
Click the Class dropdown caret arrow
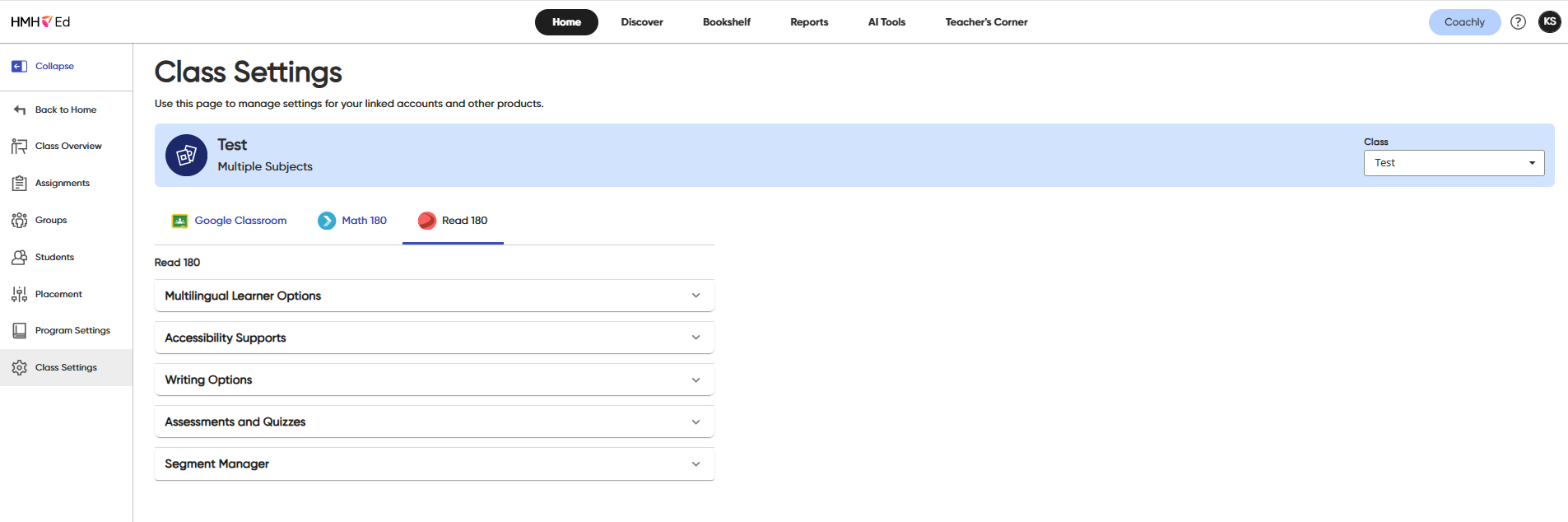(x=1532, y=163)
